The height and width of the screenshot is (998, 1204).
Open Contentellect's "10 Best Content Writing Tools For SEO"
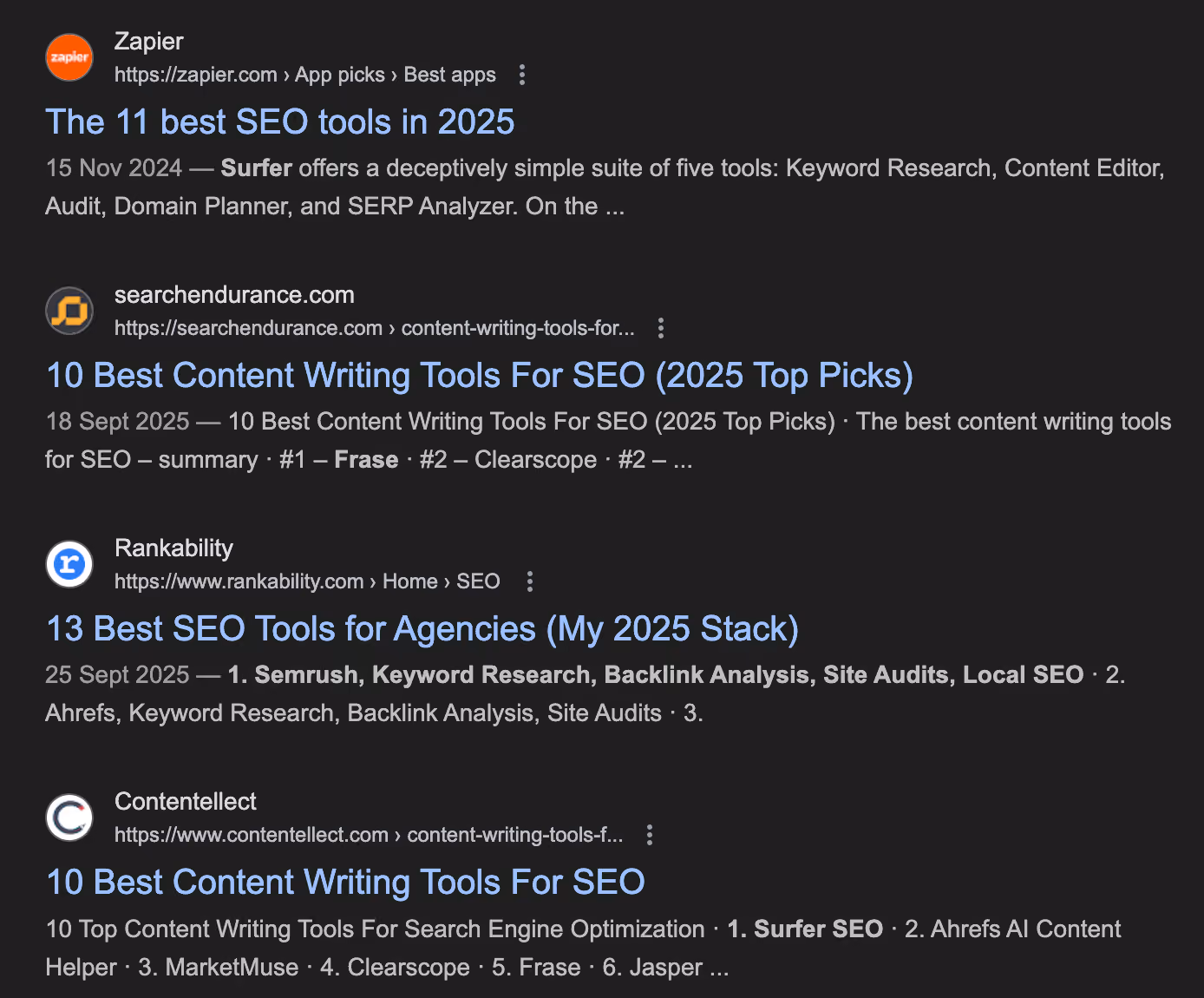[x=345, y=883]
